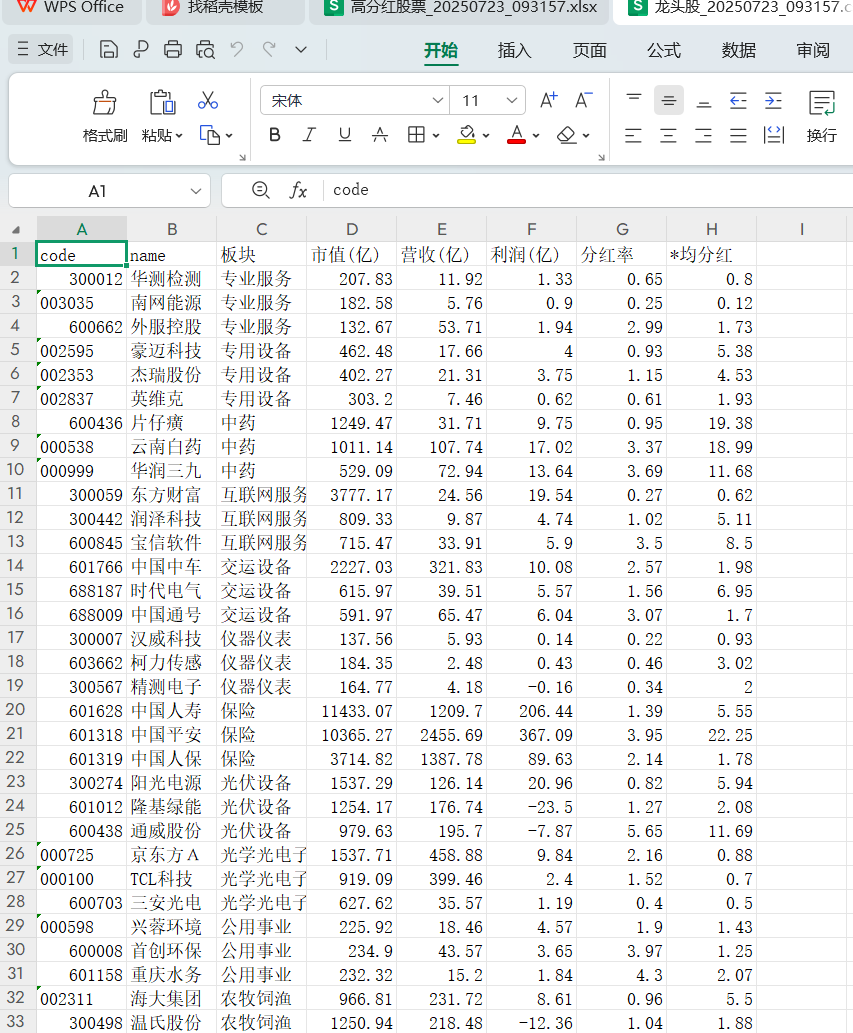Open the 宋体 font name dropdown

tap(437, 100)
